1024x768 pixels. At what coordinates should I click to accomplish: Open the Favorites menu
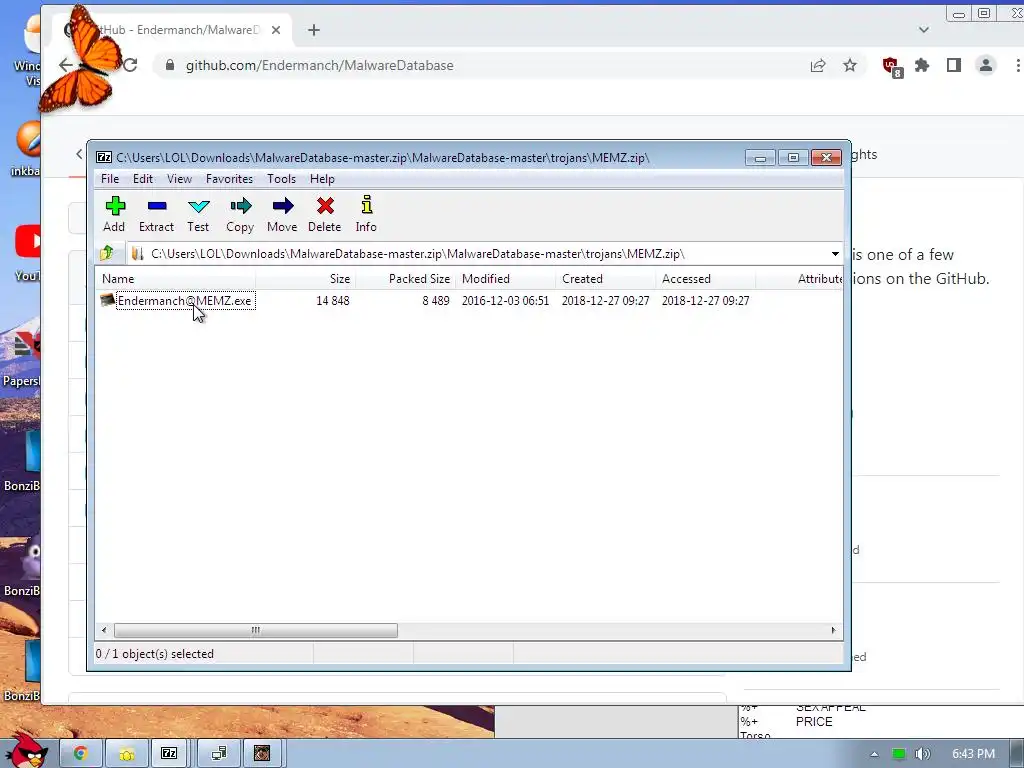[229, 178]
